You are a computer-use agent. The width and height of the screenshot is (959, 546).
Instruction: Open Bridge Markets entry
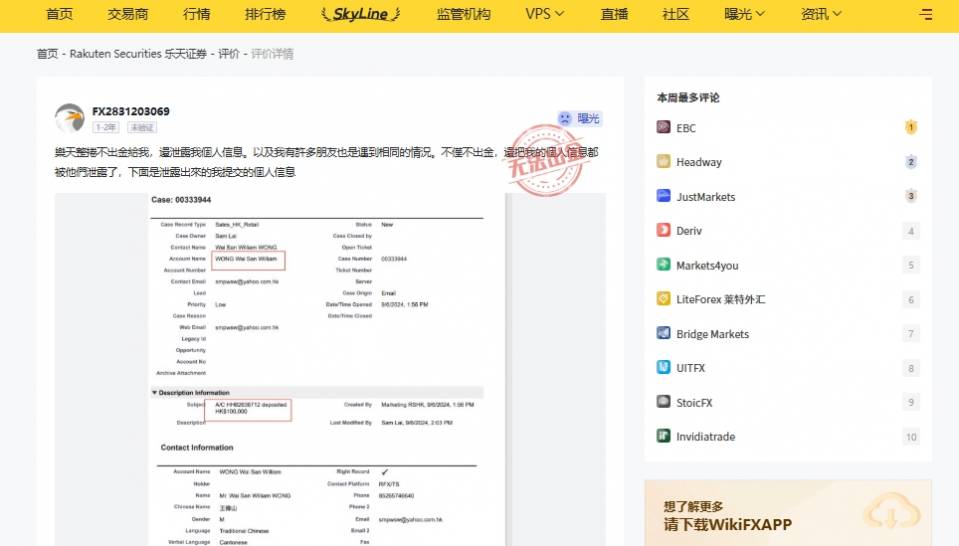point(713,334)
